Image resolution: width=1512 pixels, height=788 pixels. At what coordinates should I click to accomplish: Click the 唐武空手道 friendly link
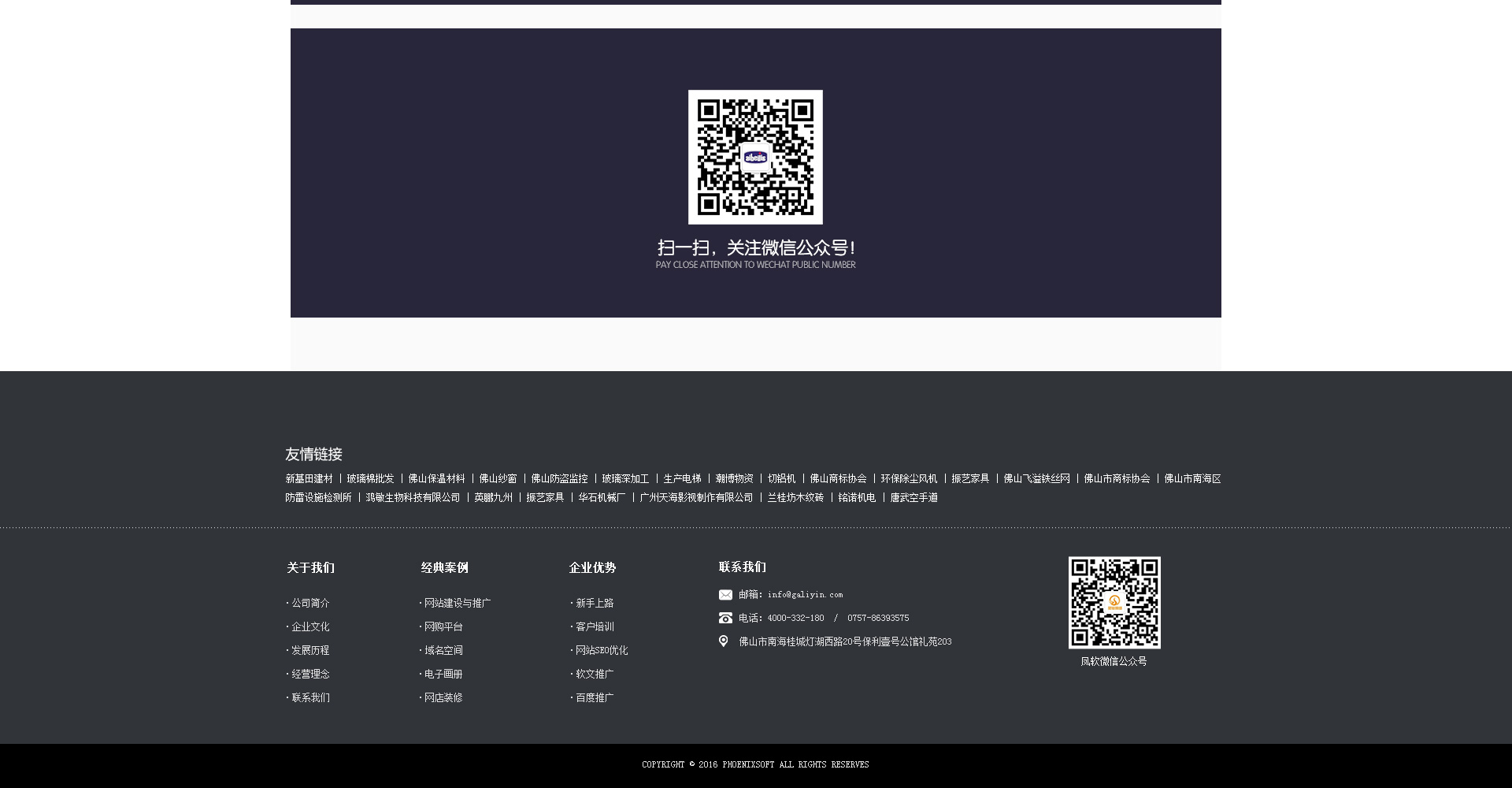(x=913, y=498)
